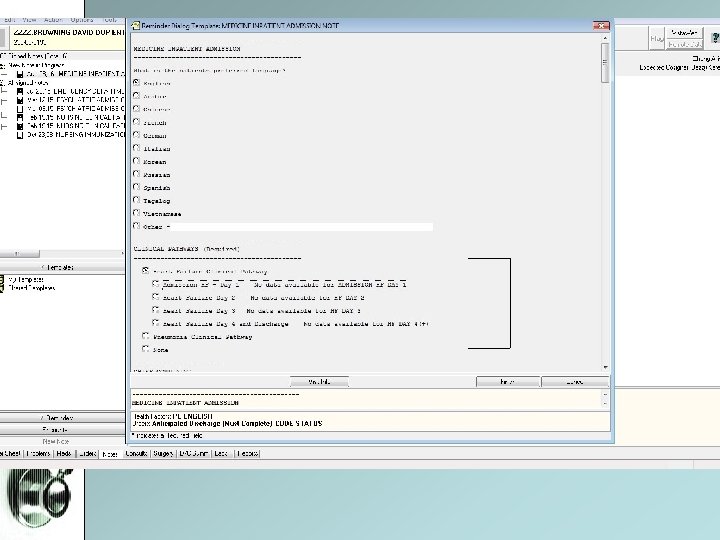Viewport: 720px width, 540px height.
Task: Click the Finish button in dialog
Action: 508,382
